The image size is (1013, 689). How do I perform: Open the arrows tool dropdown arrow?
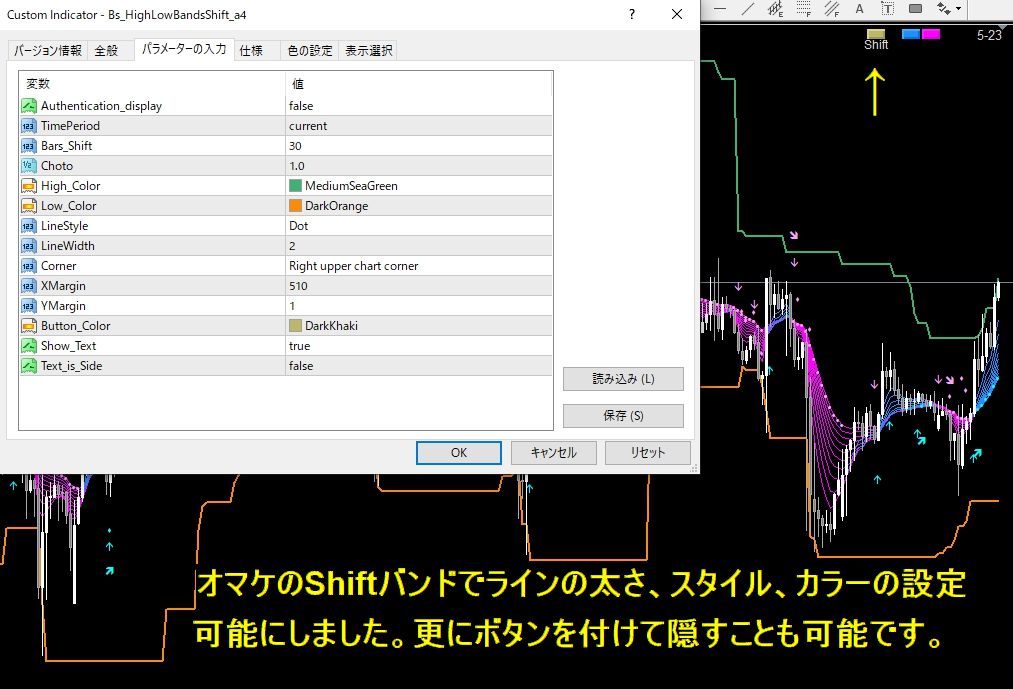point(959,9)
